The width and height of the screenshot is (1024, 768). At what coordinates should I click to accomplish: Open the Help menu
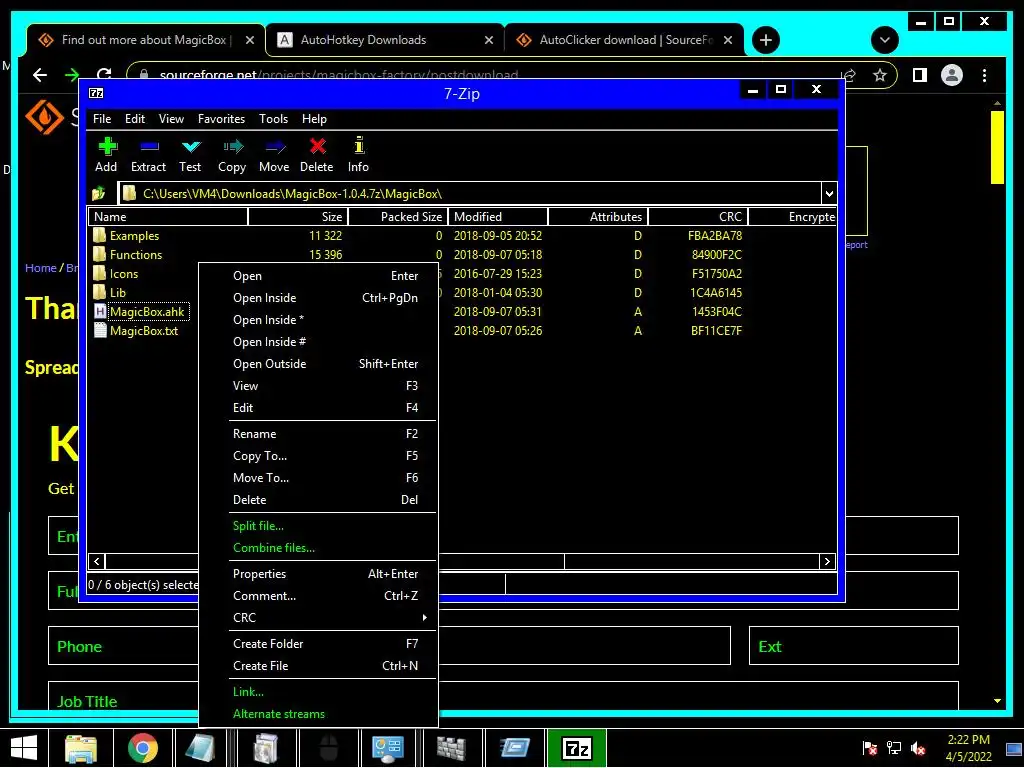click(x=314, y=119)
